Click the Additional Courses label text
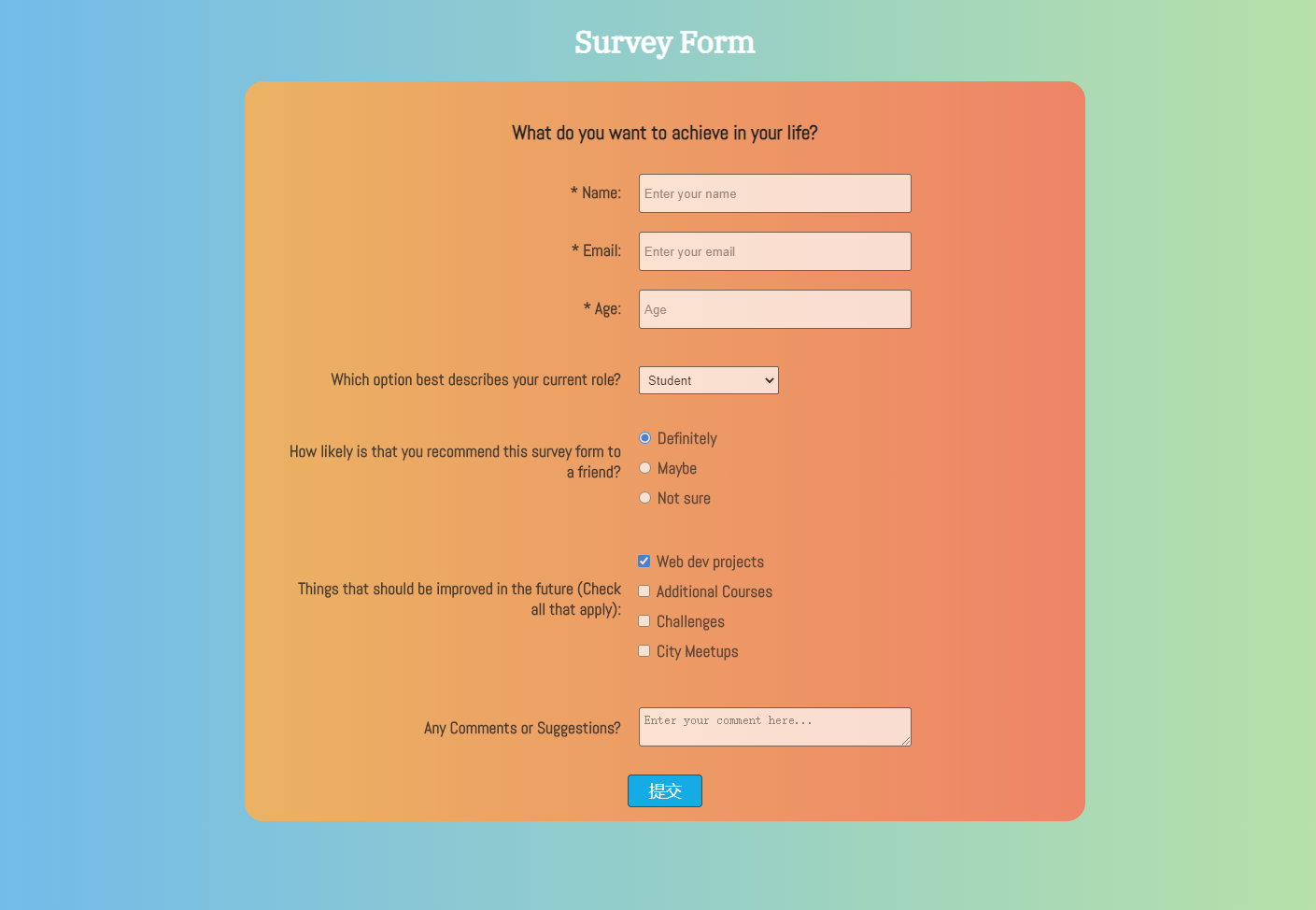 click(x=715, y=591)
